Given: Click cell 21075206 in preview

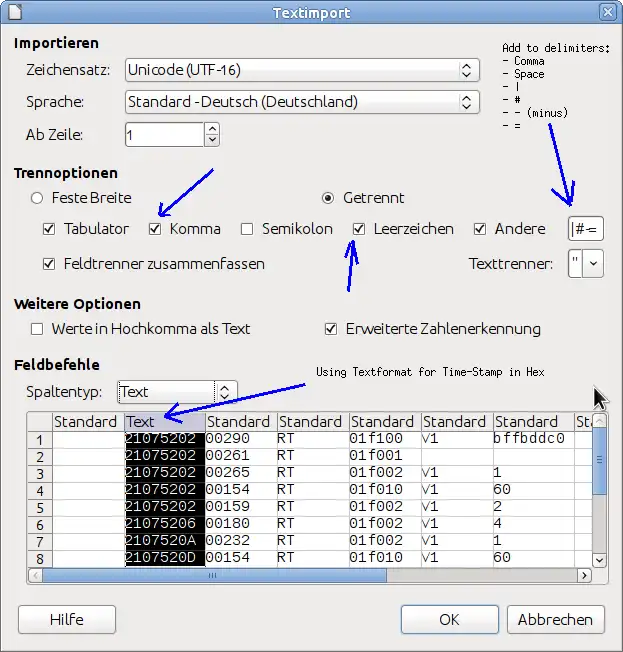Looking at the screenshot, I should pos(165,524).
